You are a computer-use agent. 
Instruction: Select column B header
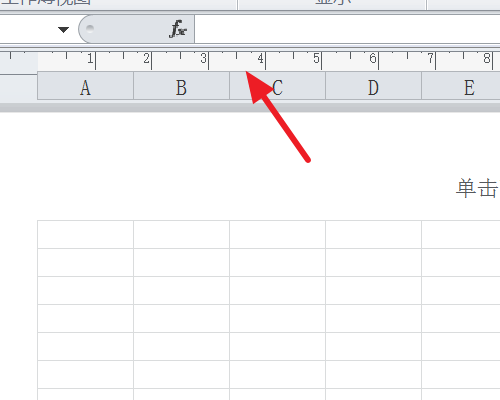click(x=182, y=88)
